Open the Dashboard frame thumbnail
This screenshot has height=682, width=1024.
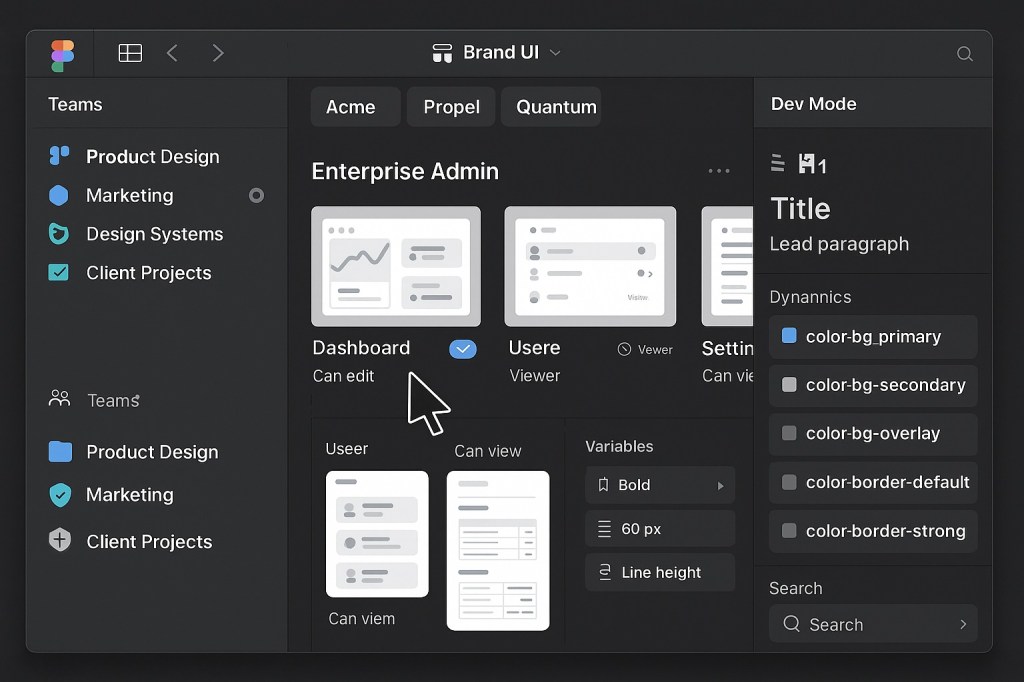tap(395, 265)
